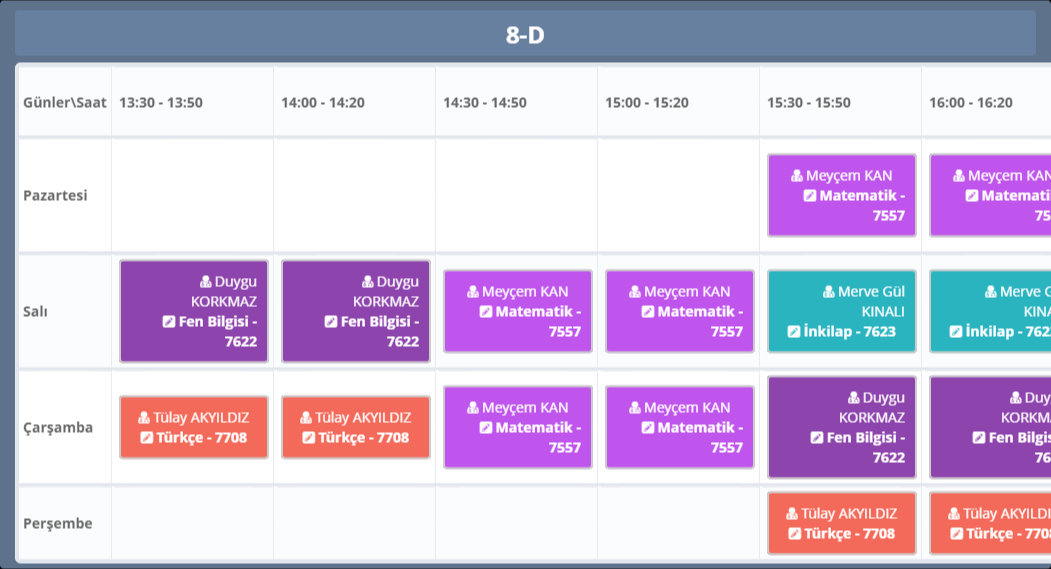Click edit icon in Salı 13:30 Fen Bilgisi card
This screenshot has height=569, width=1051.
[169, 322]
